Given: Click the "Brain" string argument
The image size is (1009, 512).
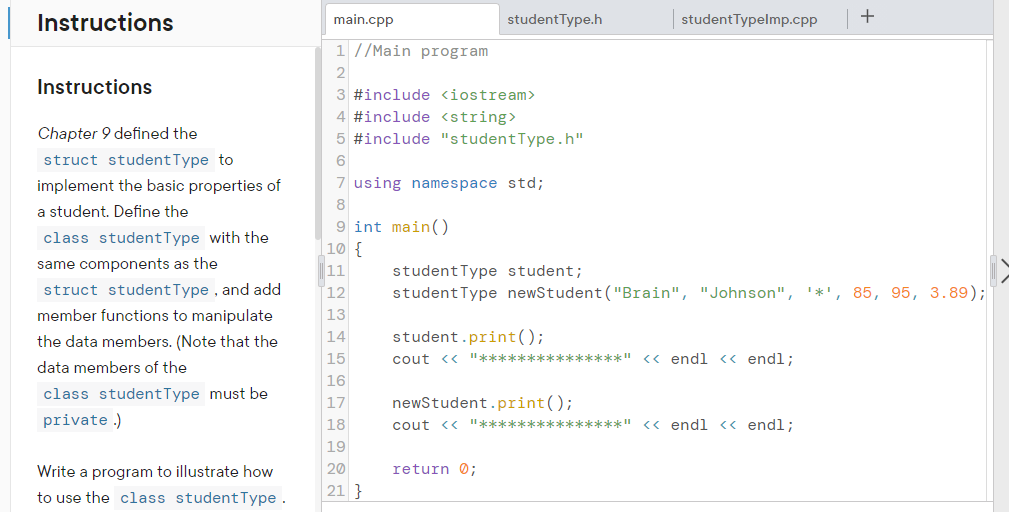Looking at the screenshot, I should [647, 293].
